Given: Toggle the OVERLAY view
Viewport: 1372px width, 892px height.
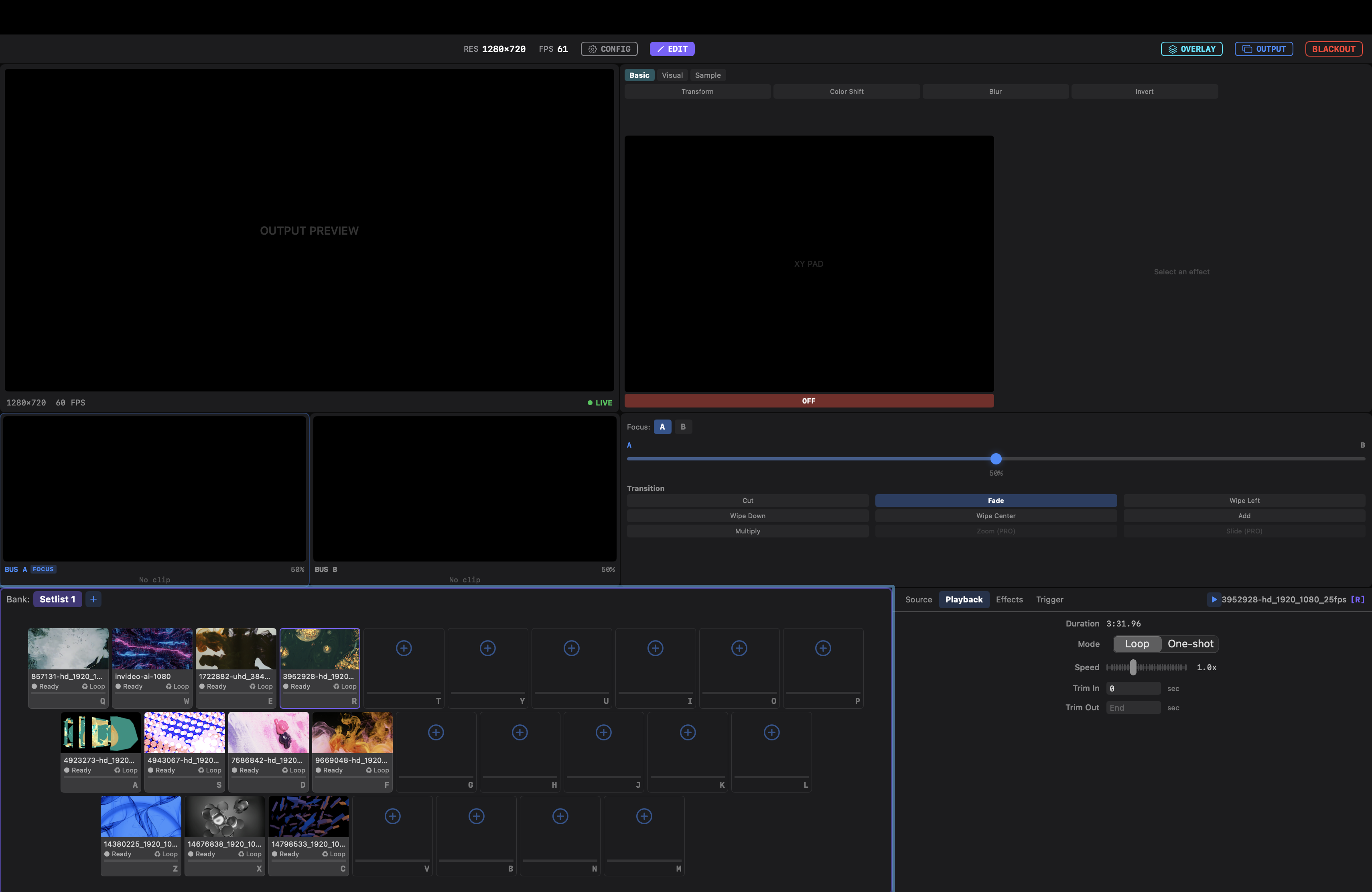Looking at the screenshot, I should click(x=1191, y=49).
